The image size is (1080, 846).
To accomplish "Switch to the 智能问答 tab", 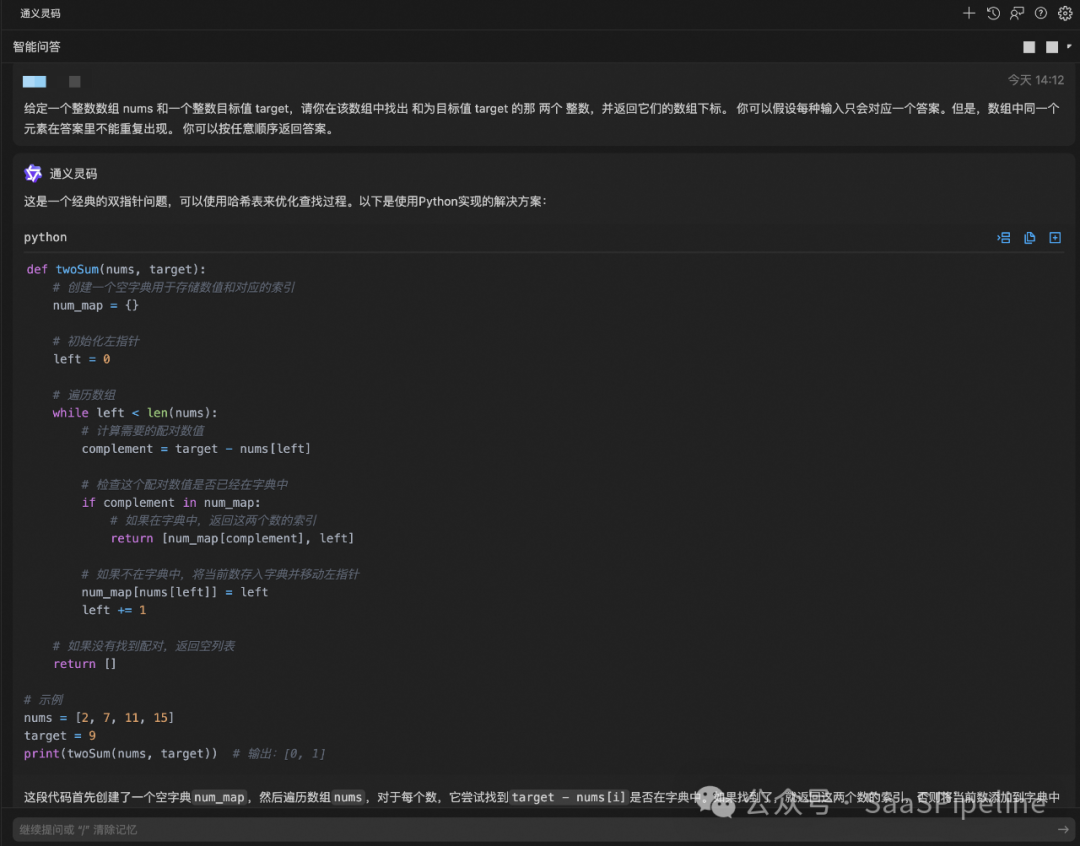I will coord(37,47).
